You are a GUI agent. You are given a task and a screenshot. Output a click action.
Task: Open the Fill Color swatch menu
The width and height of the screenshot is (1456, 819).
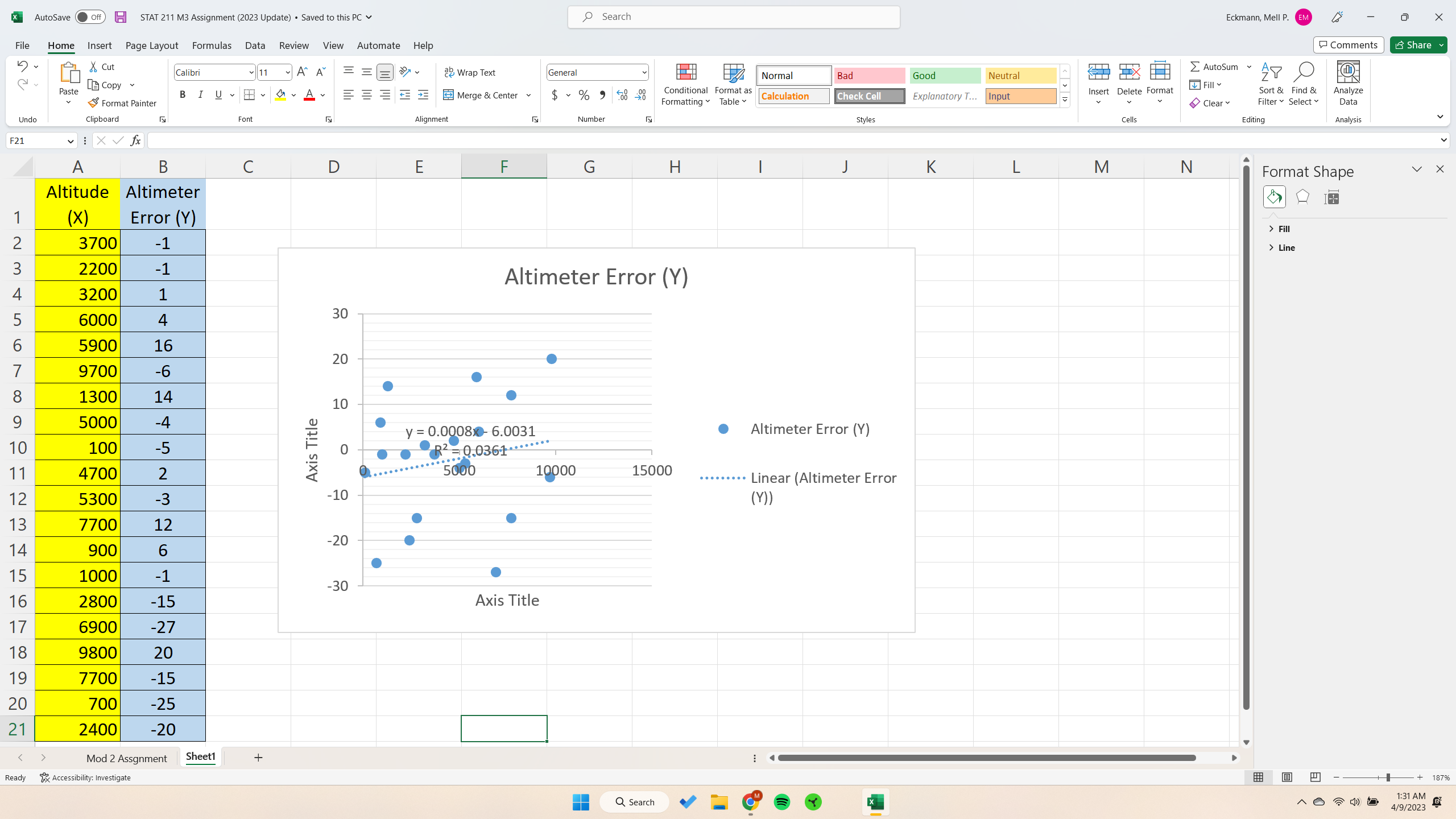[x=293, y=95]
